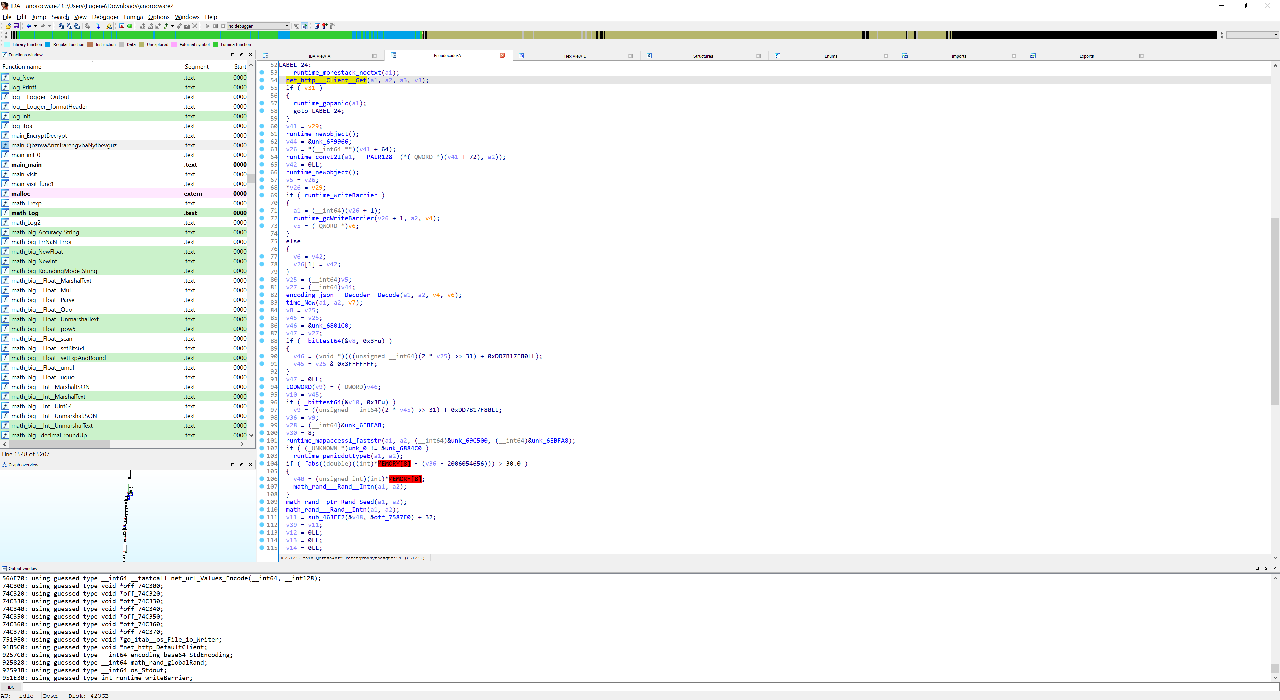The width and height of the screenshot is (1280, 700).
Task: Click the Save database toolbar icon
Action: tap(15, 26)
